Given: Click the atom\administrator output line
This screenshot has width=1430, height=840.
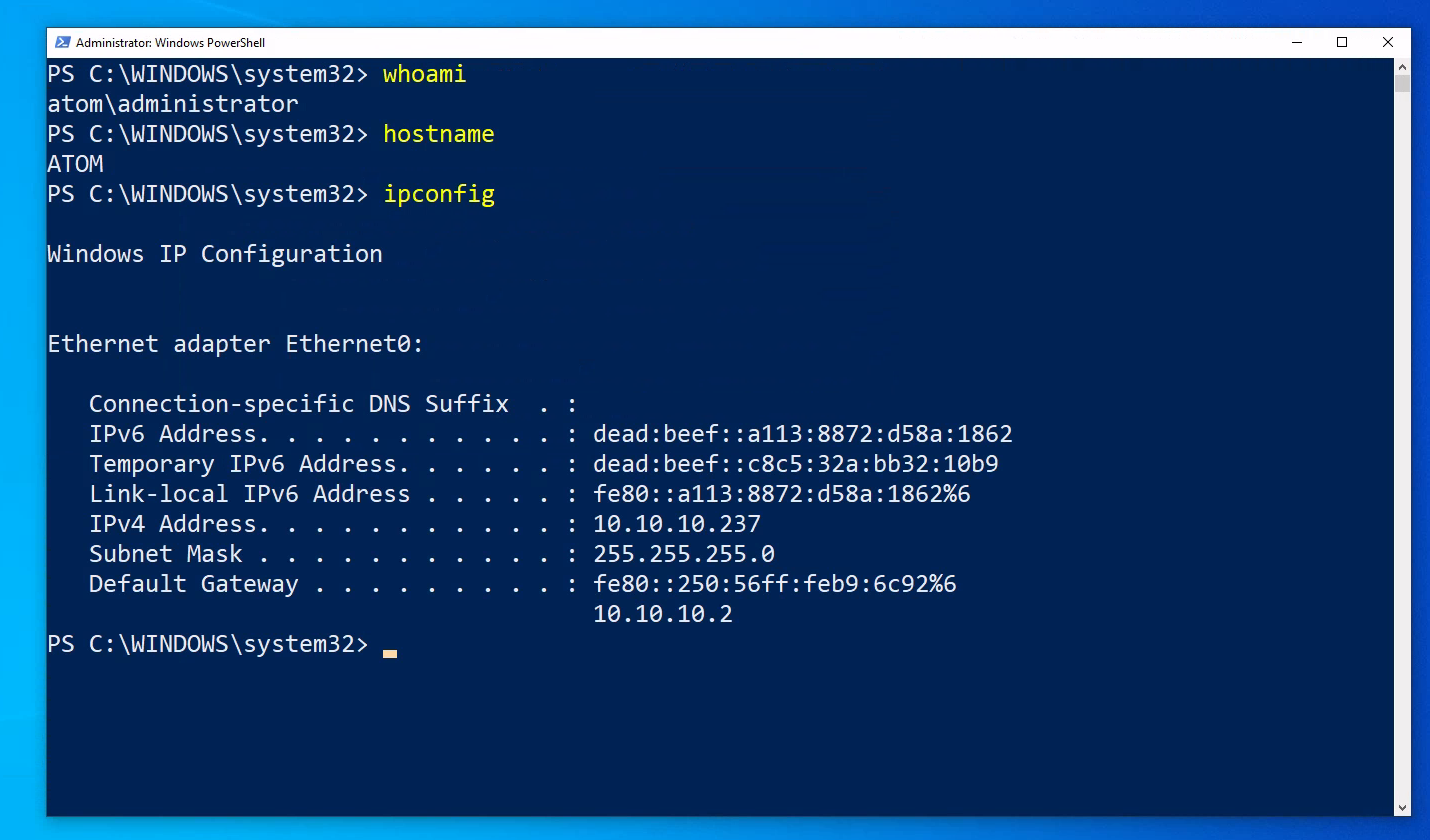Looking at the screenshot, I should pos(173,104).
